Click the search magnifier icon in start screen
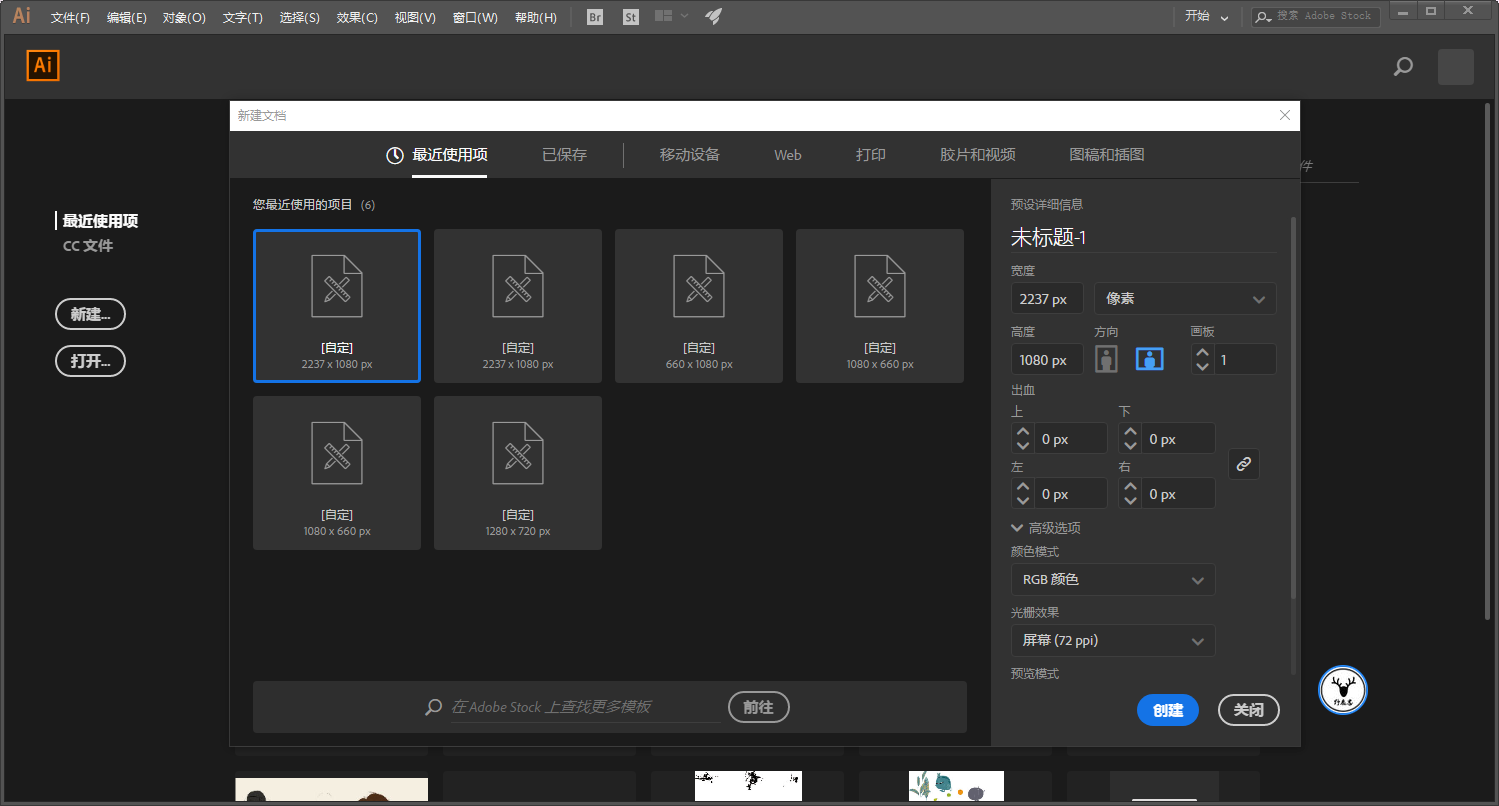Viewport: 1499px width, 806px height. click(x=1404, y=67)
